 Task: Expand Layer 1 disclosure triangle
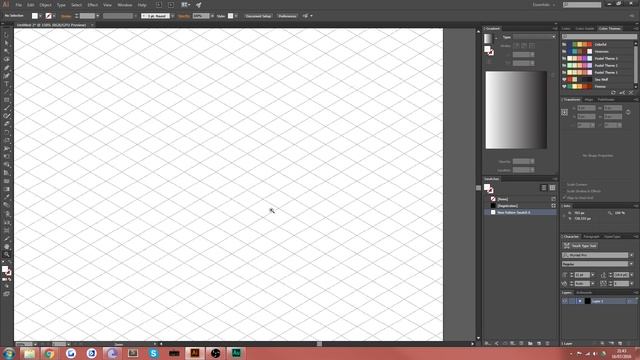tap(580, 301)
